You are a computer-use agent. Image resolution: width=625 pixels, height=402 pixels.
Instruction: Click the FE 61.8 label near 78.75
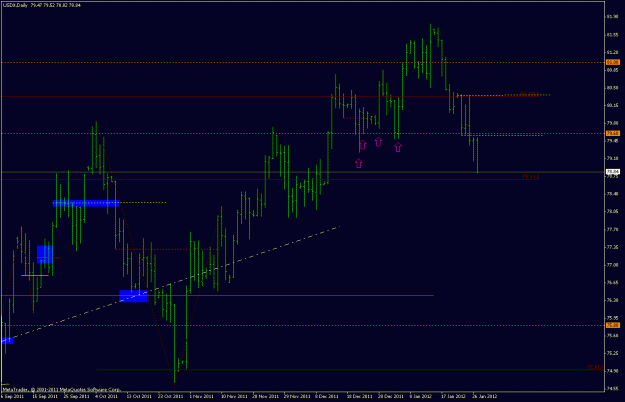tap(531, 176)
